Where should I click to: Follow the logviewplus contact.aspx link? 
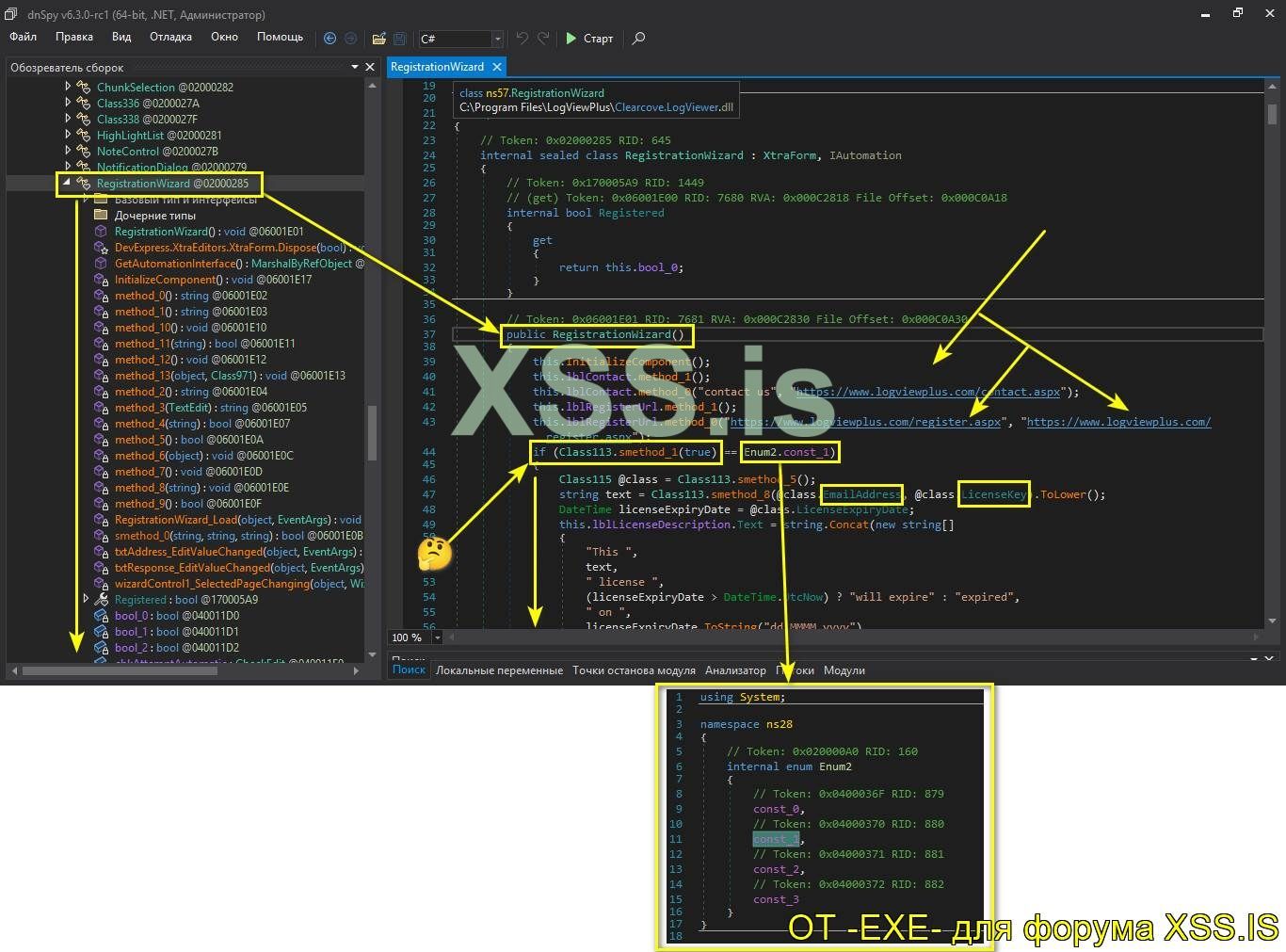[x=927, y=392]
